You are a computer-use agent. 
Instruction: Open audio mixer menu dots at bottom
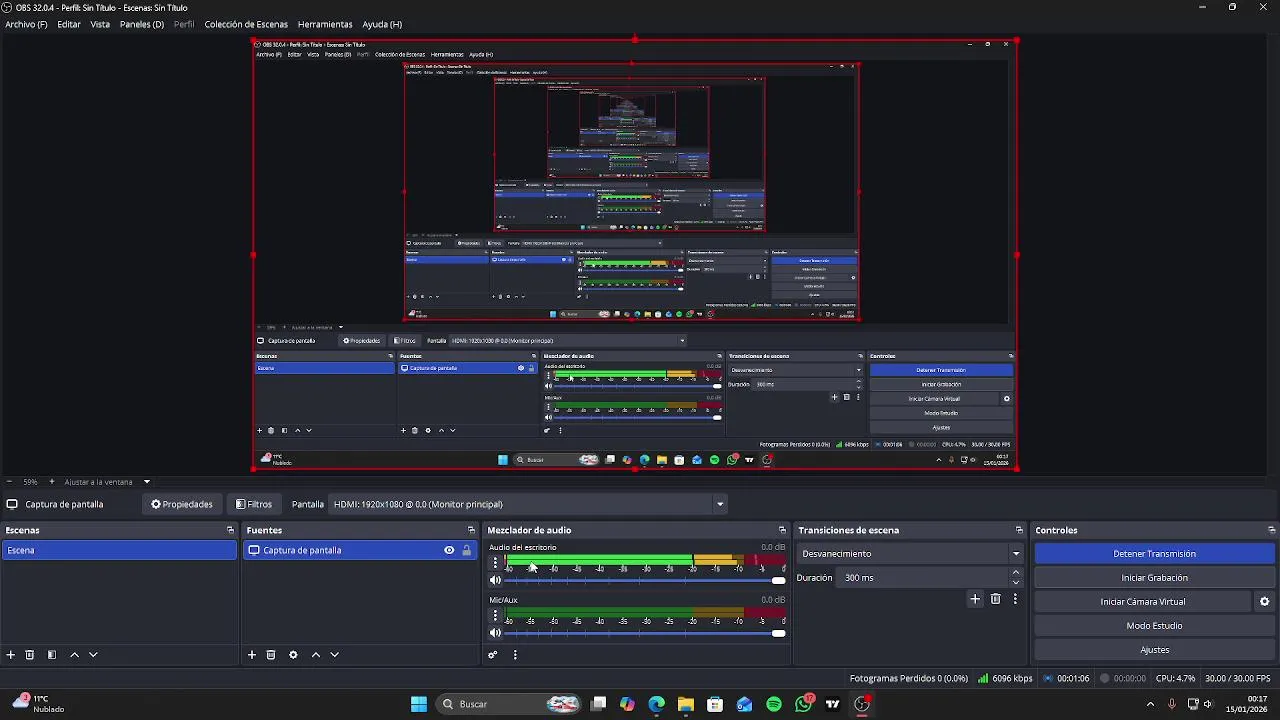click(515, 655)
